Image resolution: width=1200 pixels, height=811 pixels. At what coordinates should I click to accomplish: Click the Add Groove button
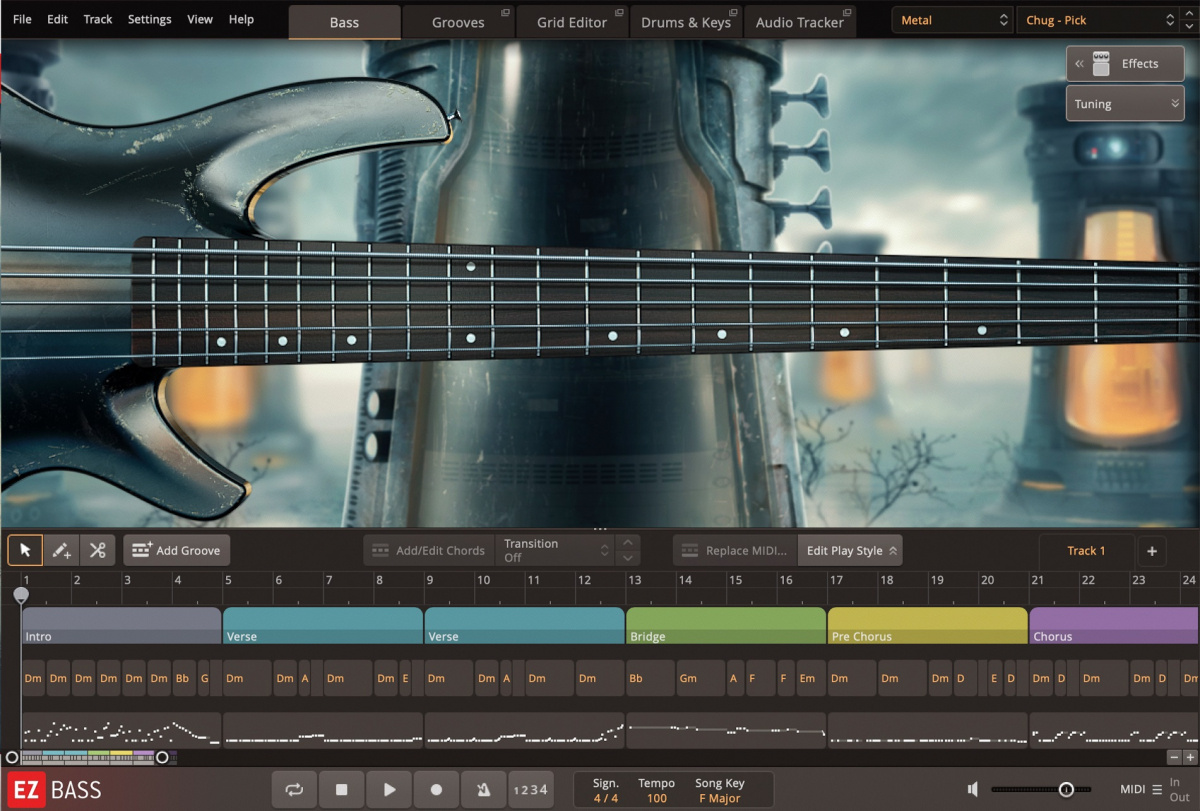(x=176, y=549)
